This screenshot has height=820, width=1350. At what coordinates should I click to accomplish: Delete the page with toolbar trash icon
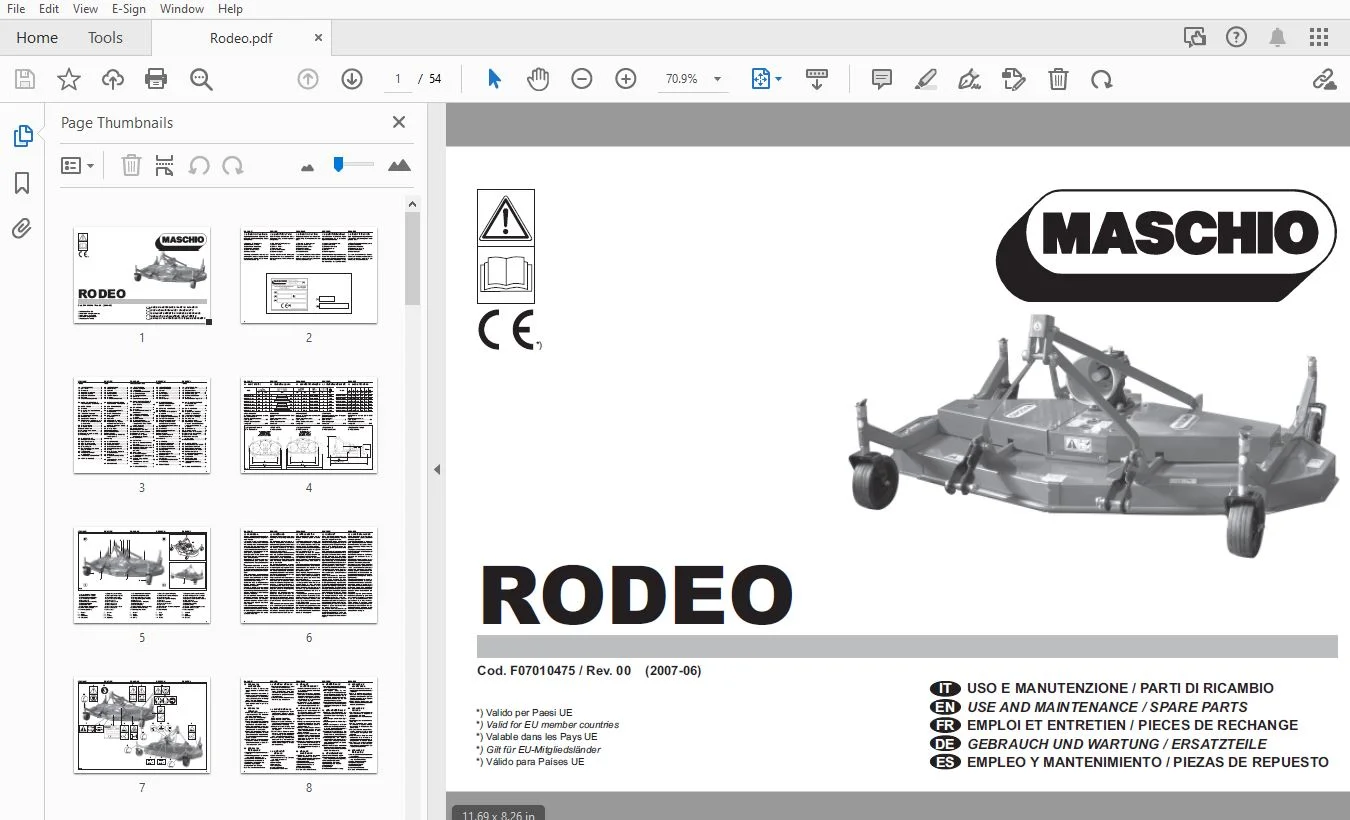[1058, 79]
